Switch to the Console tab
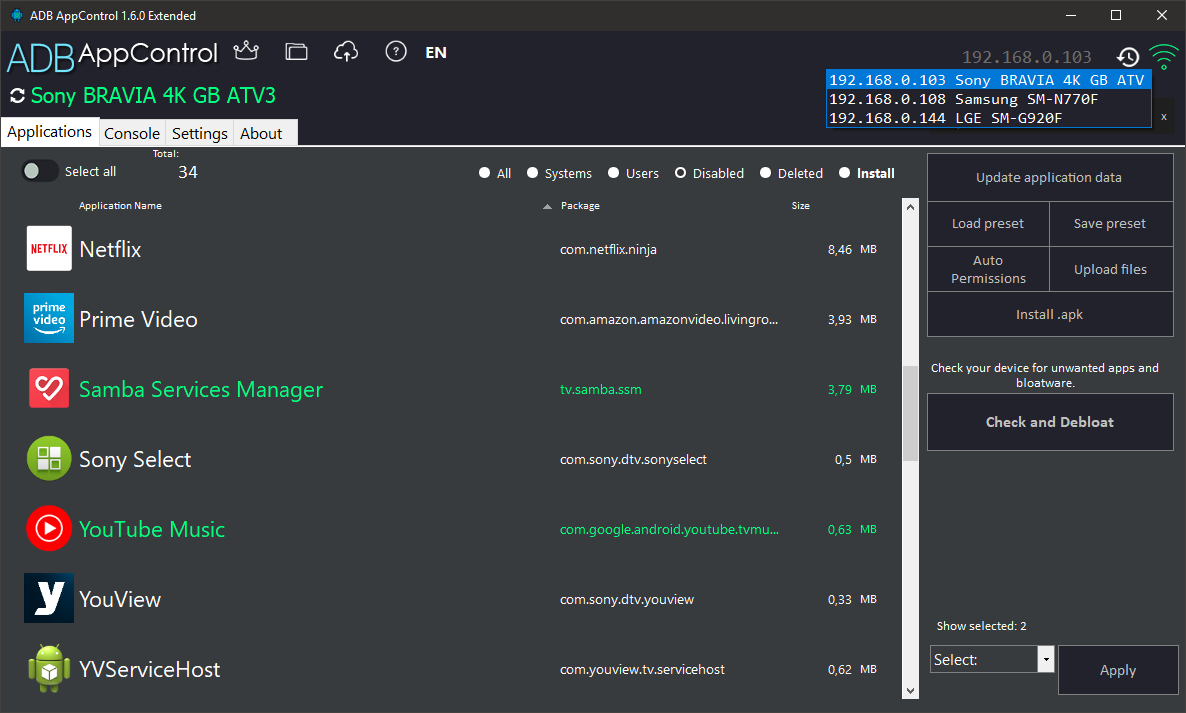Screen dimensions: 1186x713 tap(132, 133)
